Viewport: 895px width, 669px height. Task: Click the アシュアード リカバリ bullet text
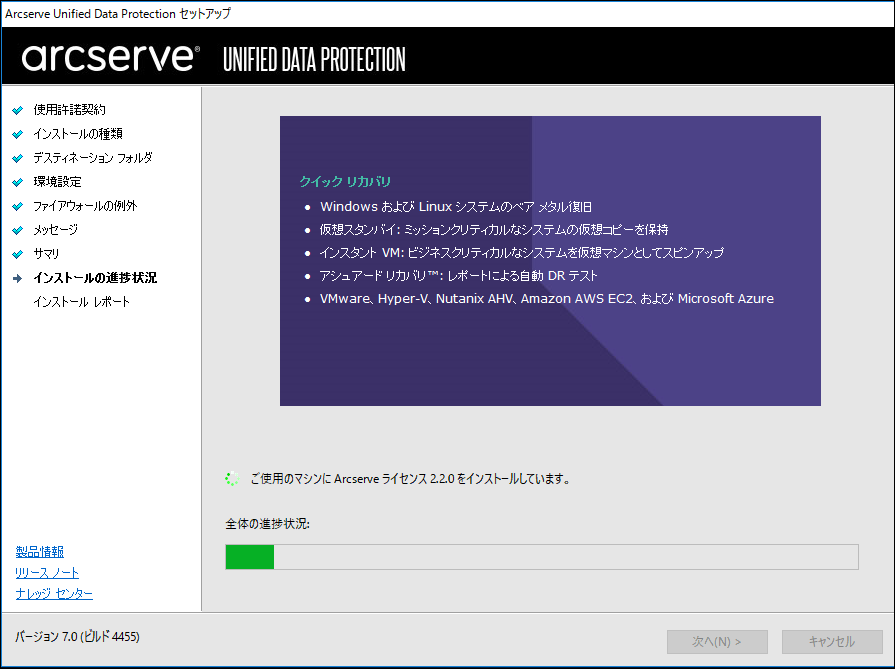458,276
